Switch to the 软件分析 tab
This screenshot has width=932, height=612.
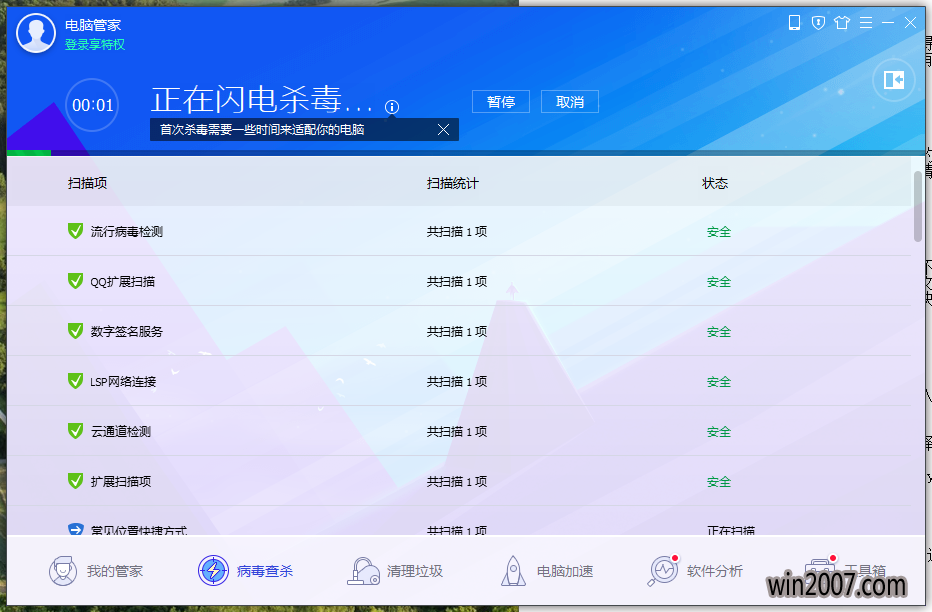[695, 571]
